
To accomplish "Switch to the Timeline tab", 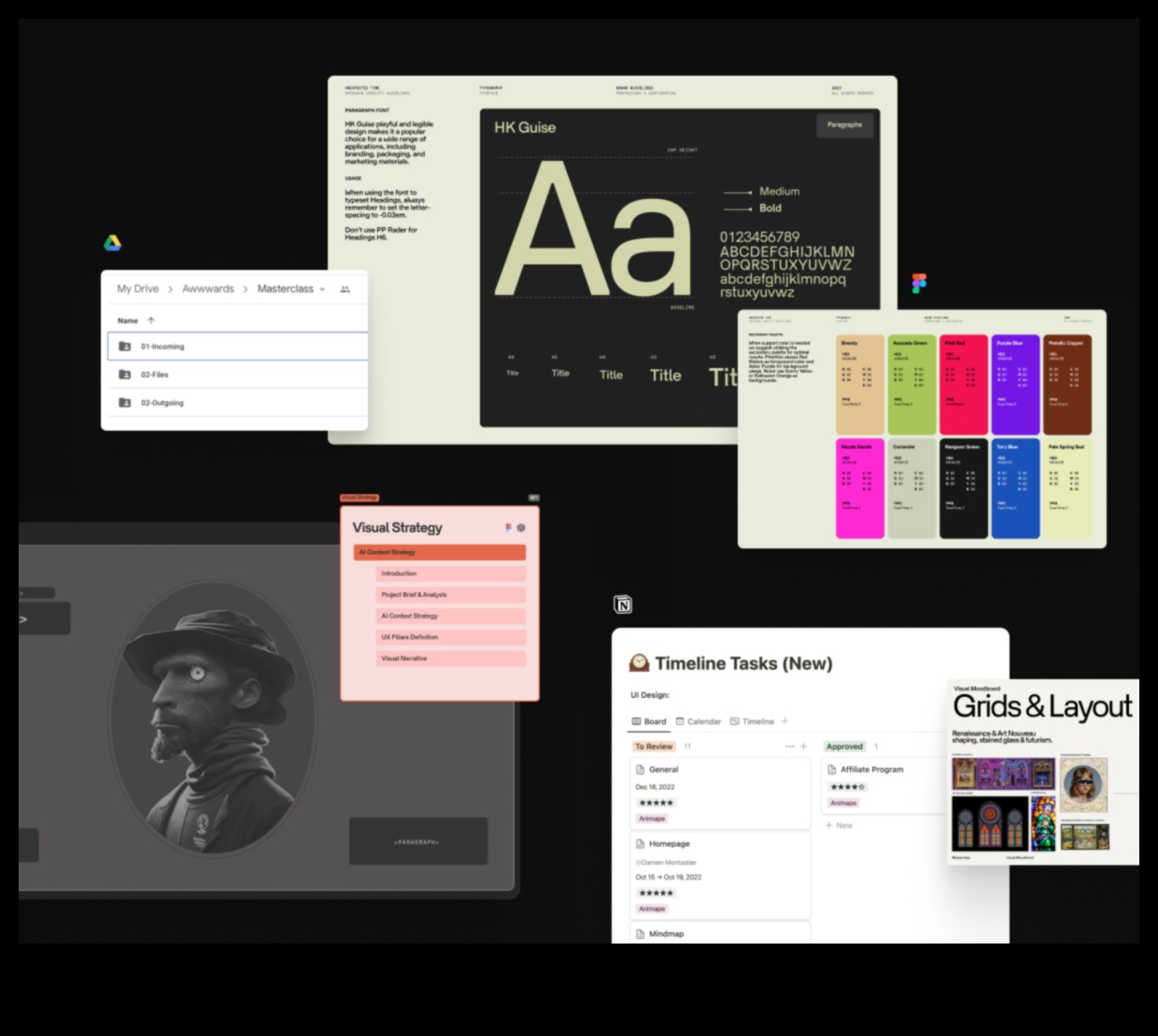I will [755, 721].
